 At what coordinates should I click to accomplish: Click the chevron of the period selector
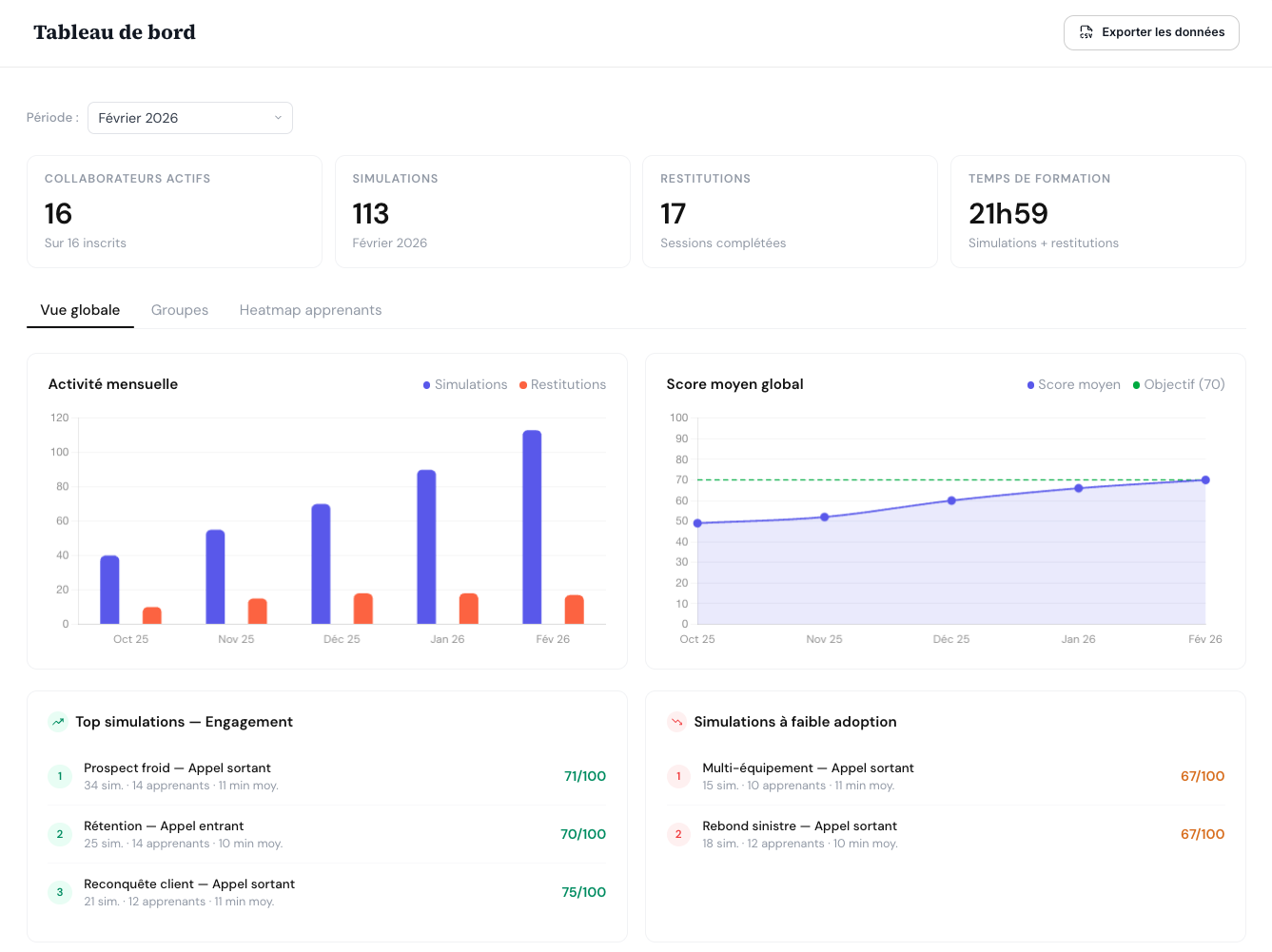point(277,117)
